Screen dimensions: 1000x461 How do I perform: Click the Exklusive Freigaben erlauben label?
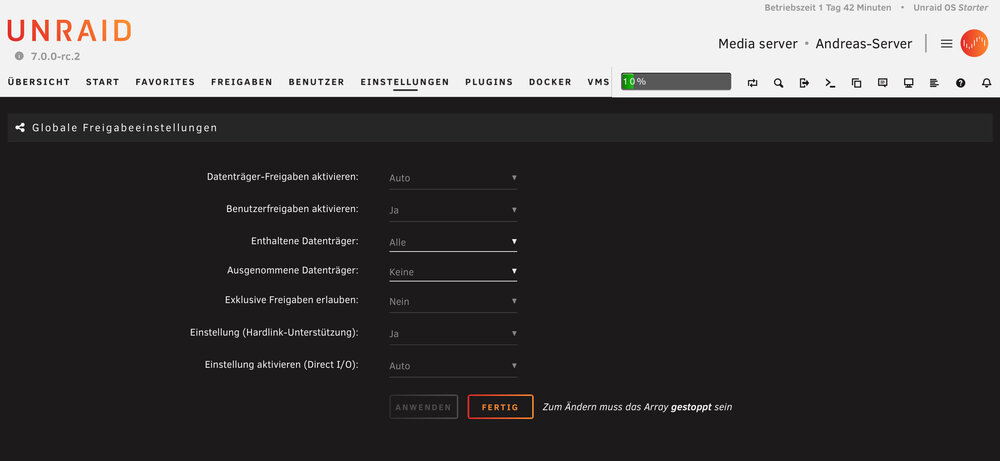[x=291, y=300]
